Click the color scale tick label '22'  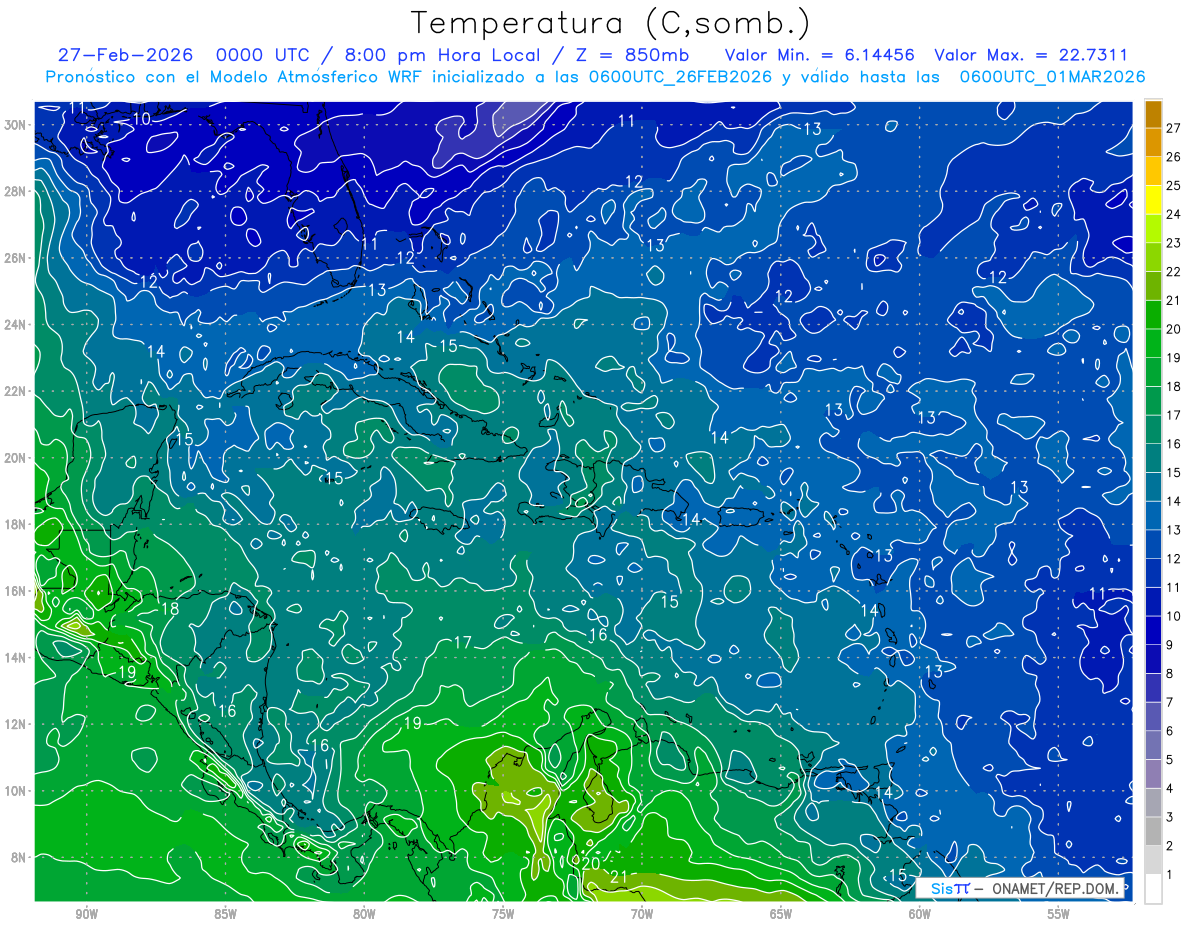coord(1174,271)
